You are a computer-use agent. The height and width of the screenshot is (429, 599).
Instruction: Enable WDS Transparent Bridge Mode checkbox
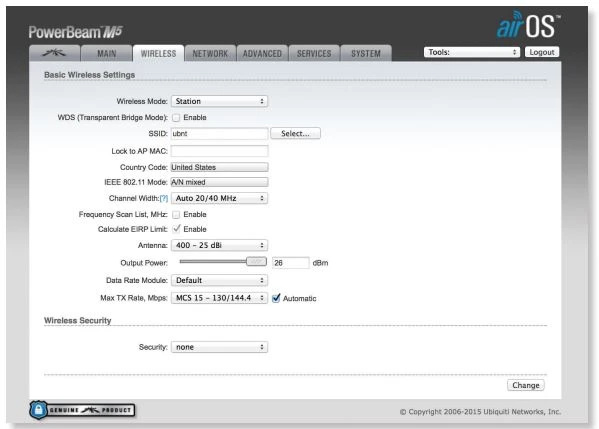pos(176,118)
